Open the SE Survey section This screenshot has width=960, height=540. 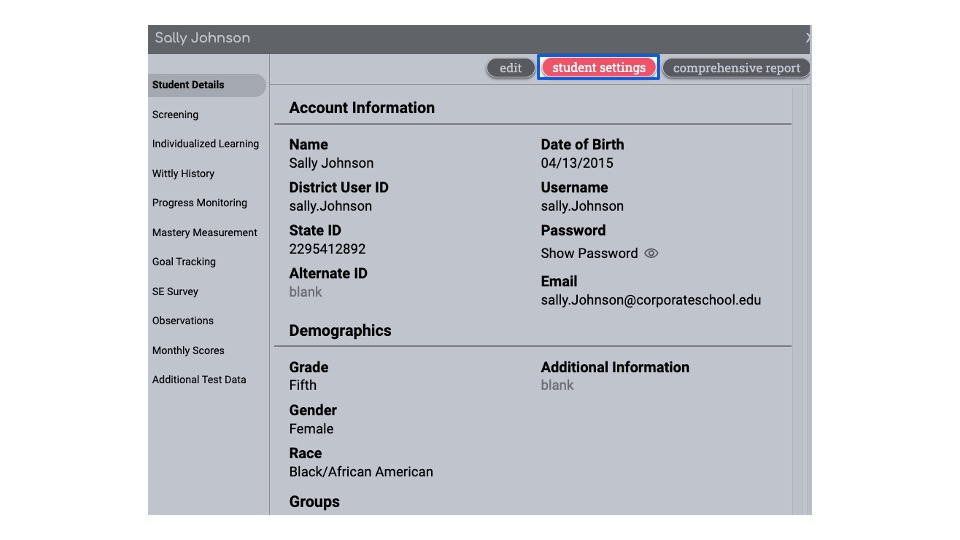175,291
